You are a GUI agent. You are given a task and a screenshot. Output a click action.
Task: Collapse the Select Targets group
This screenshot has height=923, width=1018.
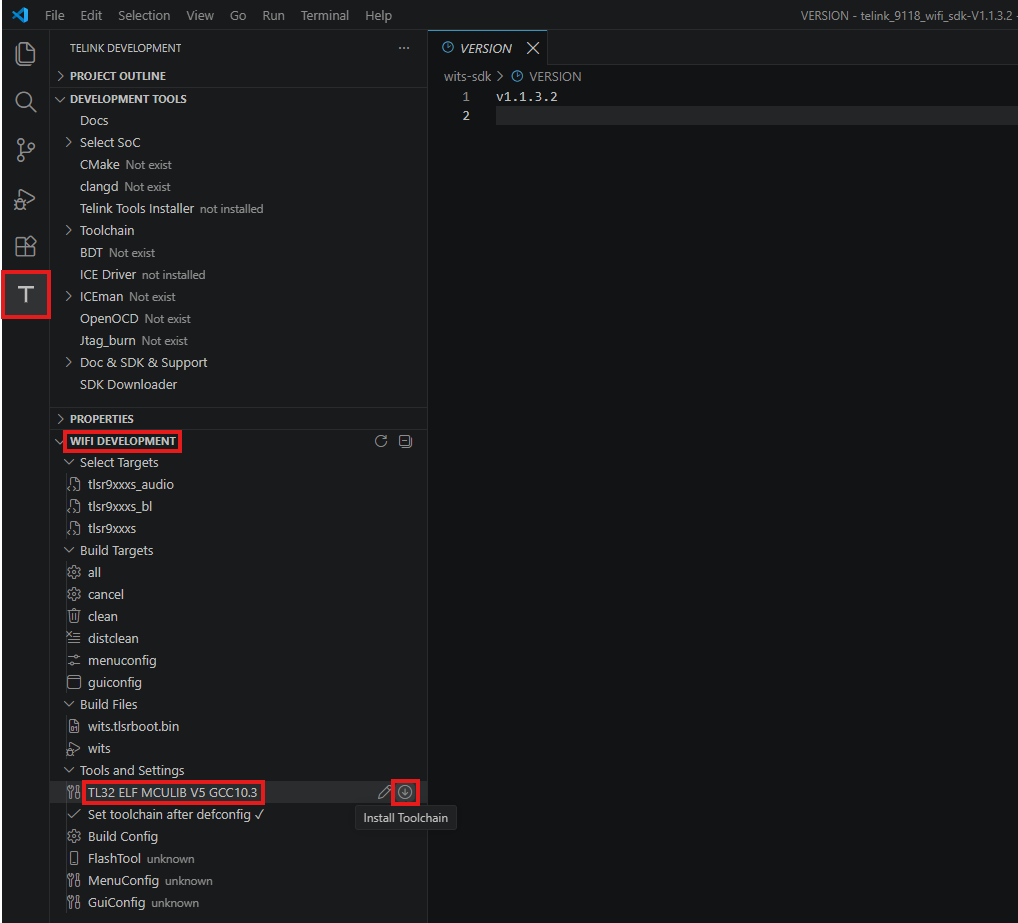69,462
